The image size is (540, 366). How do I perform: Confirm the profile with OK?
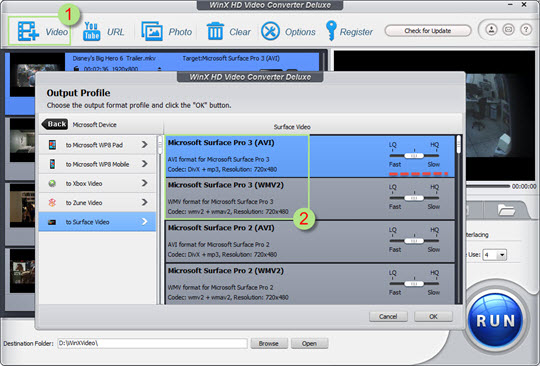(x=433, y=316)
